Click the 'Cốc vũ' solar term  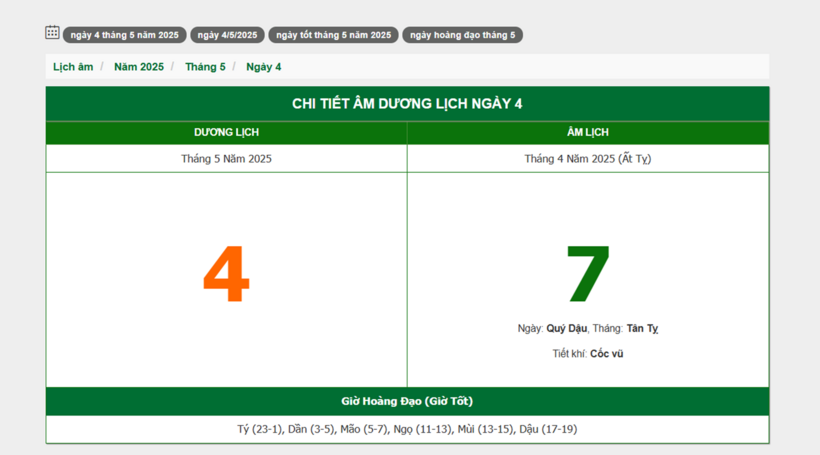click(606, 354)
